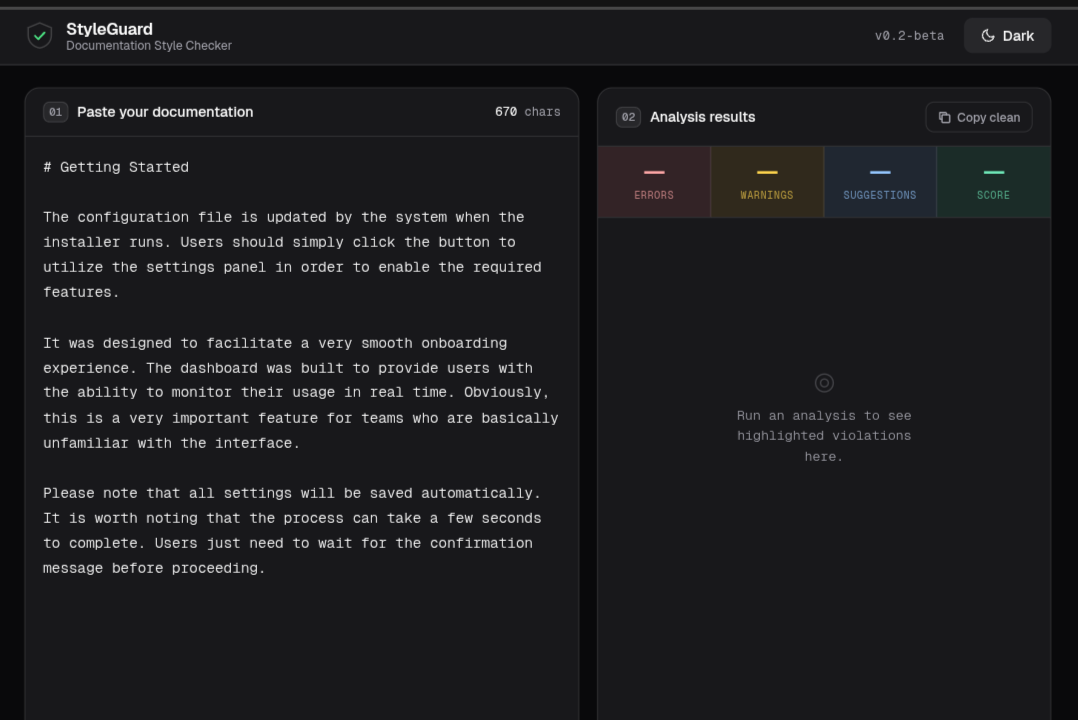The image size is (1078, 720).
Task: Click the target icon in empty results
Action: (824, 383)
